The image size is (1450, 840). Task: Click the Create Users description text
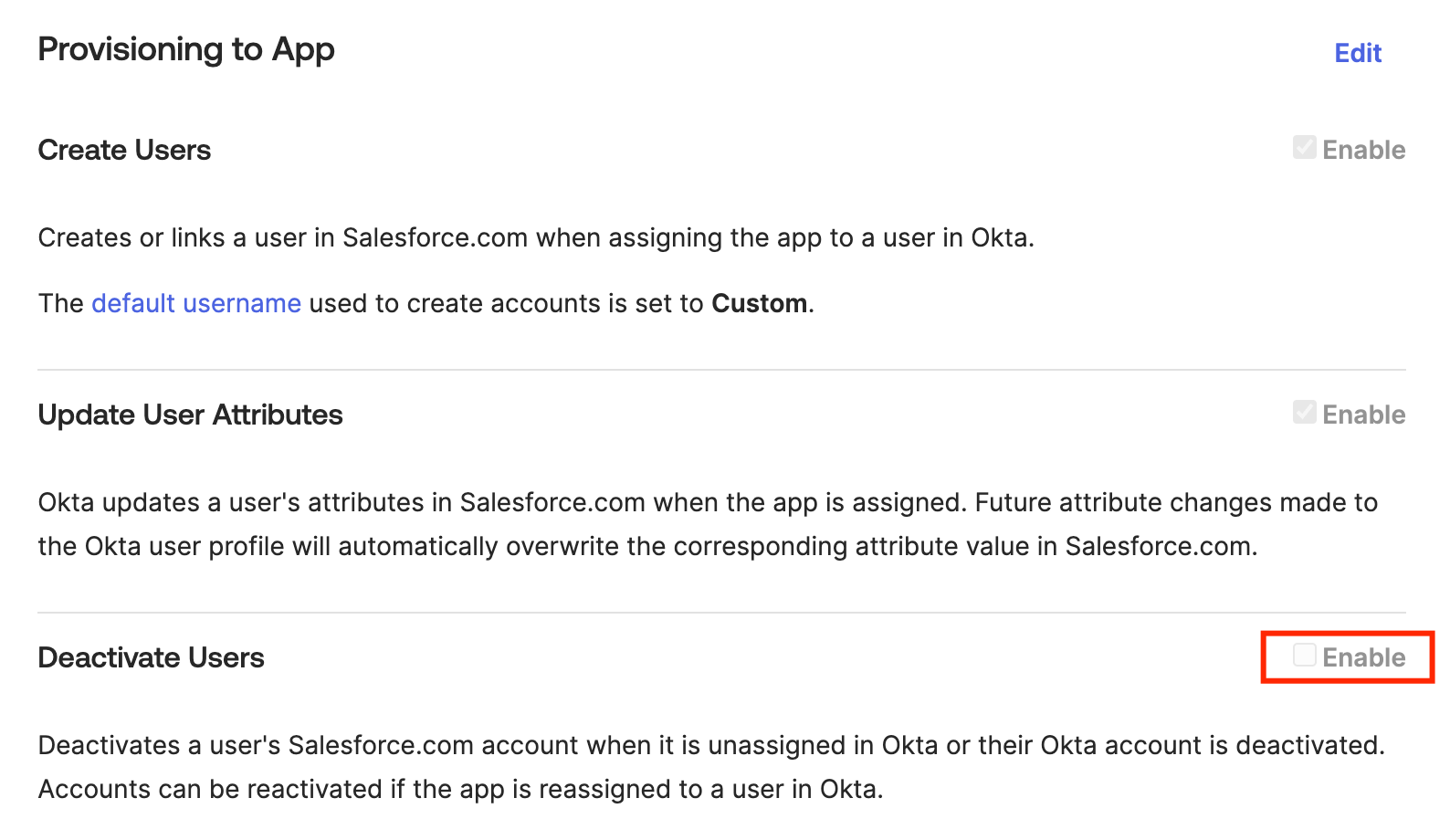(x=536, y=237)
